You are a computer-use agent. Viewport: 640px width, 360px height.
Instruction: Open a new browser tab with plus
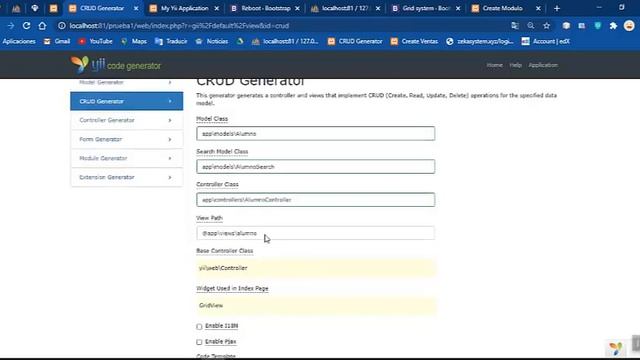[557, 8]
